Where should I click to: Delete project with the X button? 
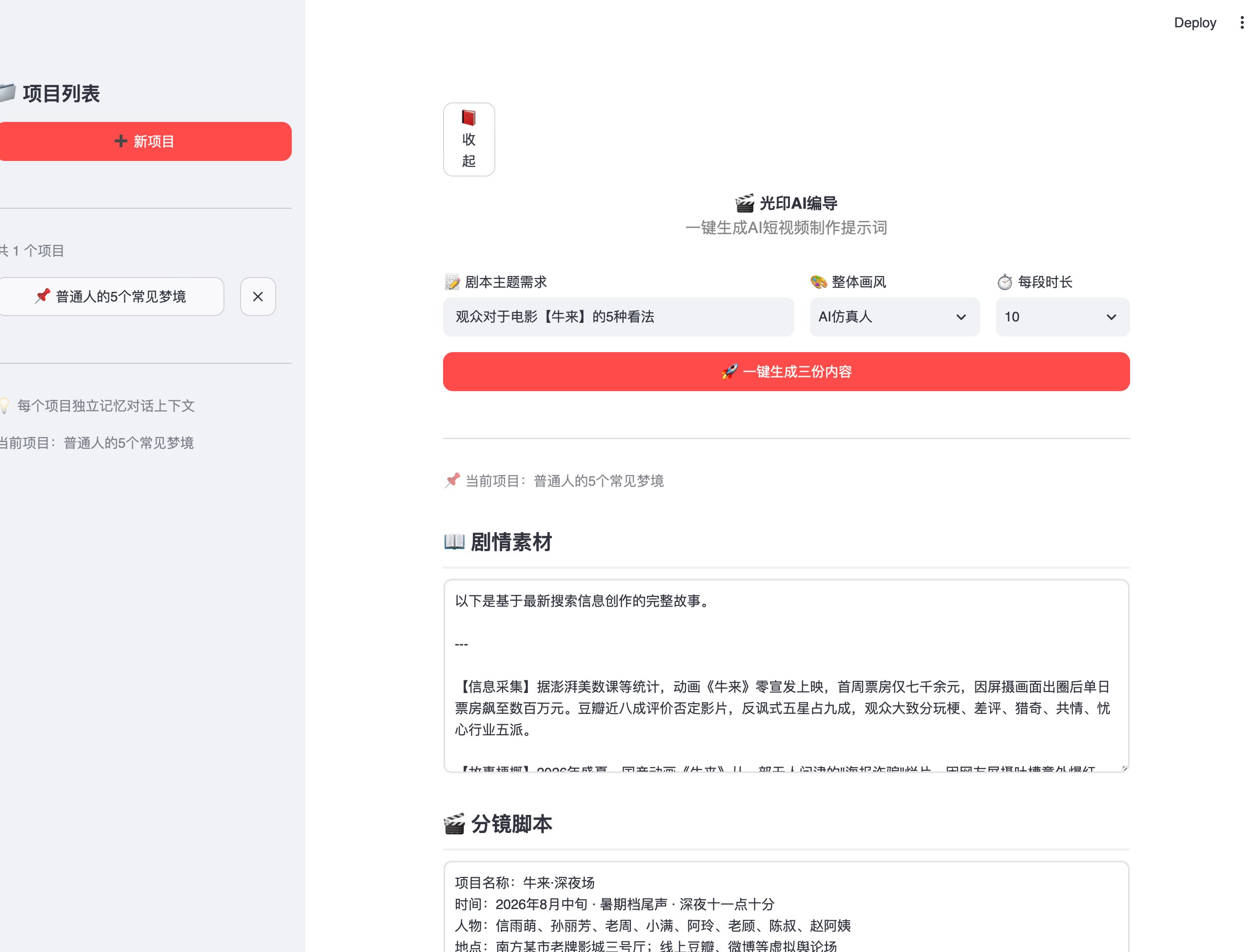[258, 297]
